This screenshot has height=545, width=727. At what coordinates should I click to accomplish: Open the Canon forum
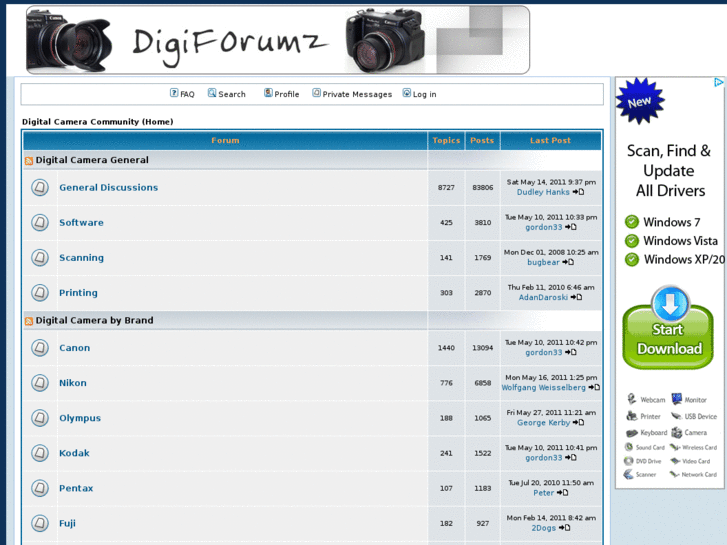coord(75,348)
